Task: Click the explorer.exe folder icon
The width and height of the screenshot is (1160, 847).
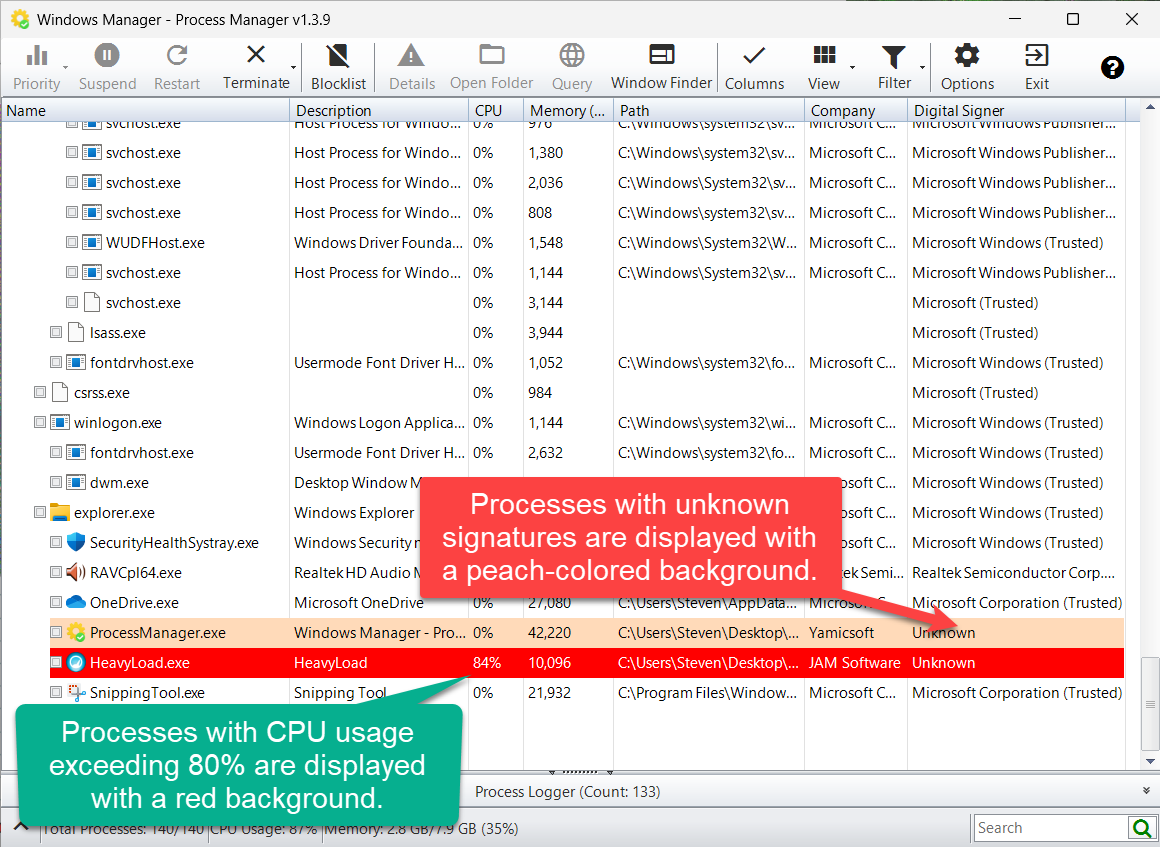Action: [x=59, y=512]
